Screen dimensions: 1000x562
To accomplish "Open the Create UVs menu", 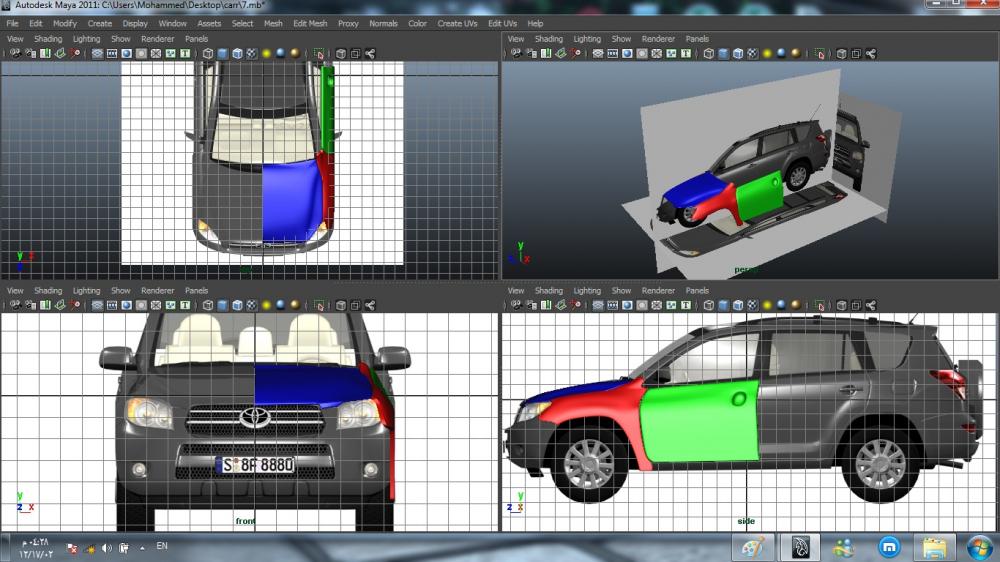I will pyautogui.click(x=457, y=23).
